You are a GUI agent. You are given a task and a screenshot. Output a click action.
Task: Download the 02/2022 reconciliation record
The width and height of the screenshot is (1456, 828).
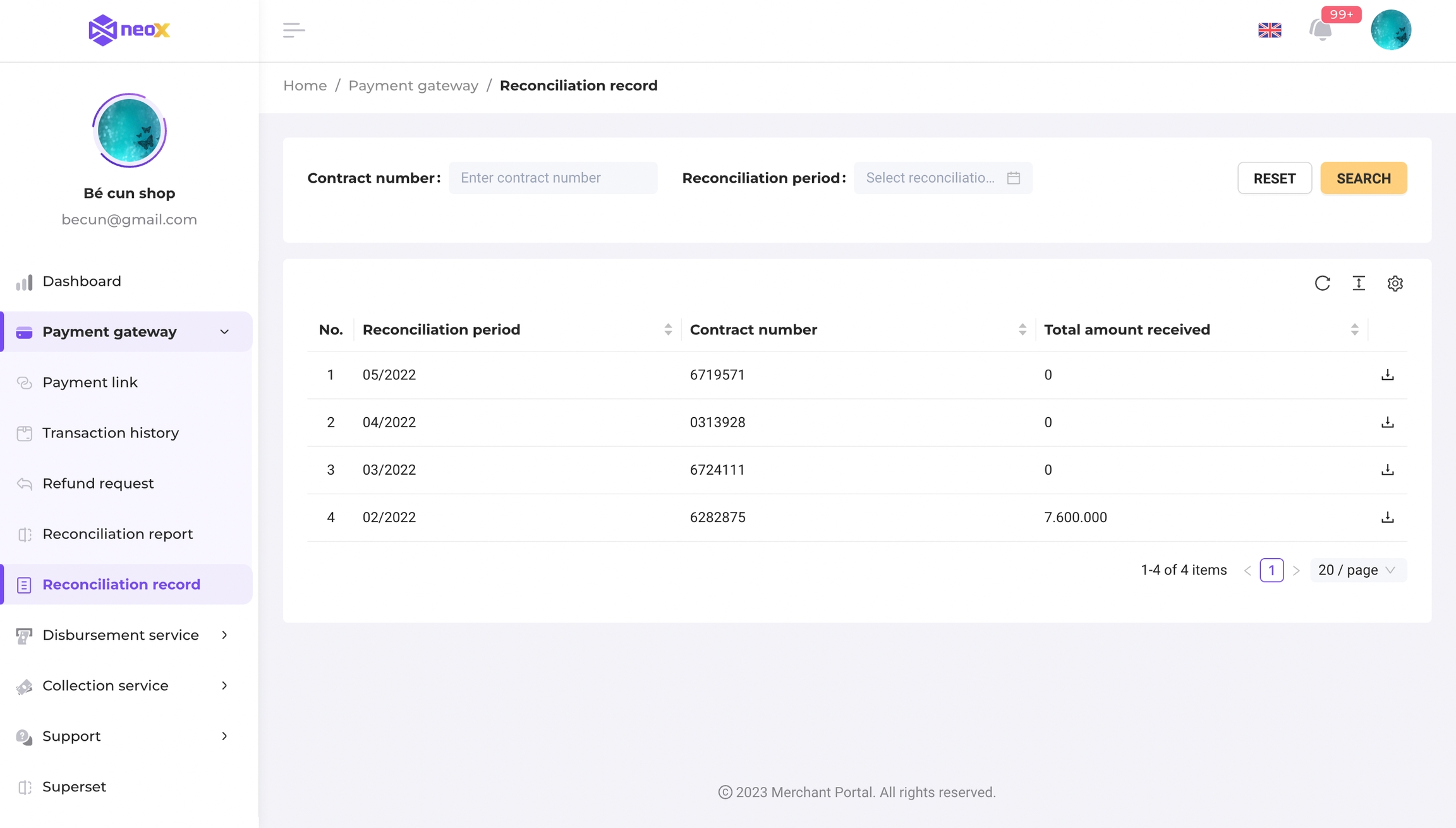[1387, 517]
